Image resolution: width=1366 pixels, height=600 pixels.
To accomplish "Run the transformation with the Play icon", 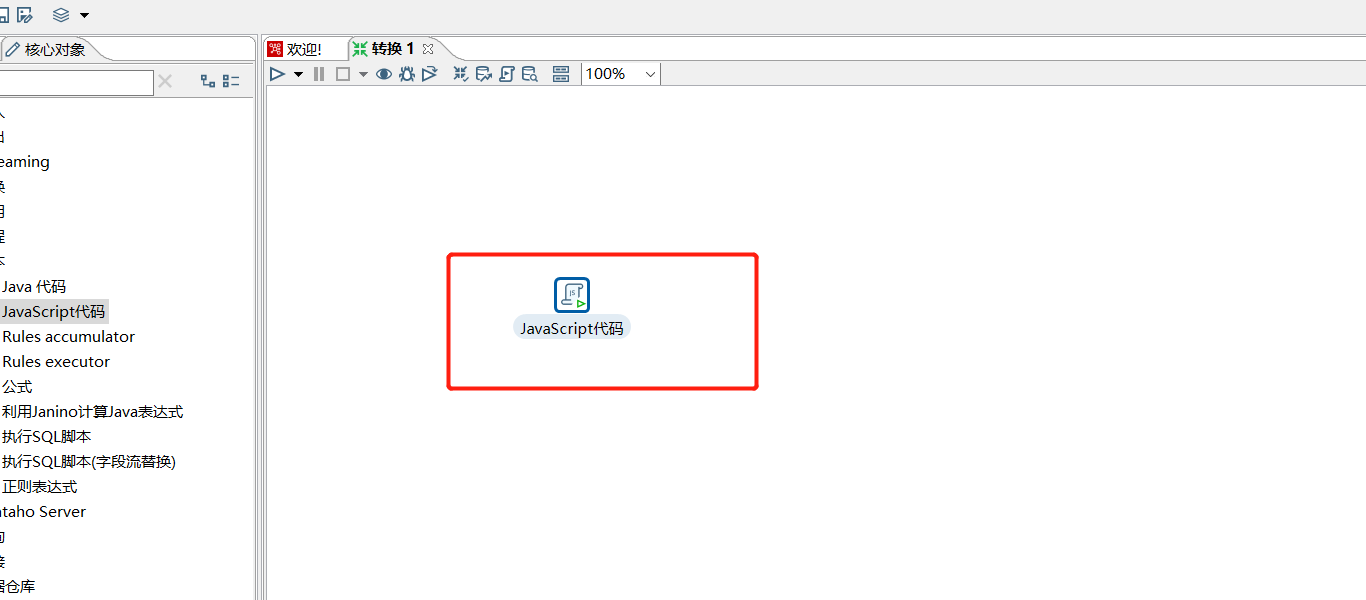I will point(277,74).
